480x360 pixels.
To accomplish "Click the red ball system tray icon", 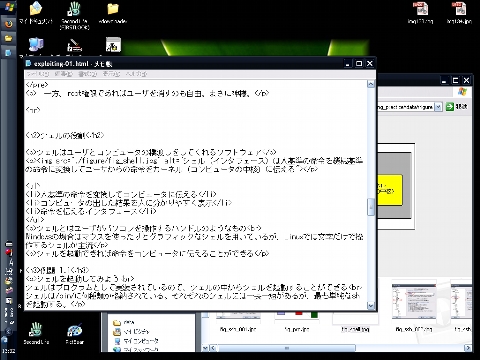I will (9, 252).
